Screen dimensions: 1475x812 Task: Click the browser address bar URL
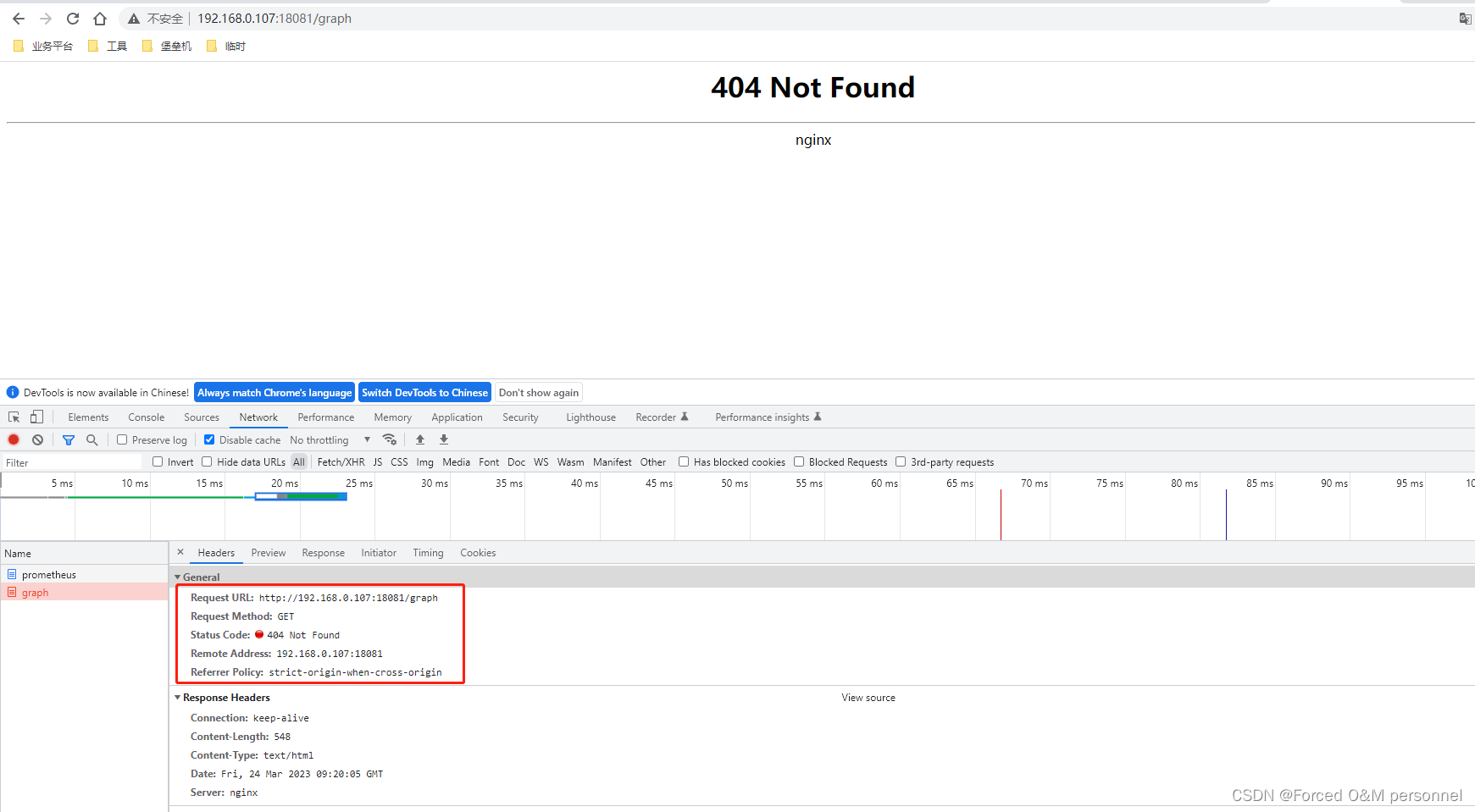(274, 19)
